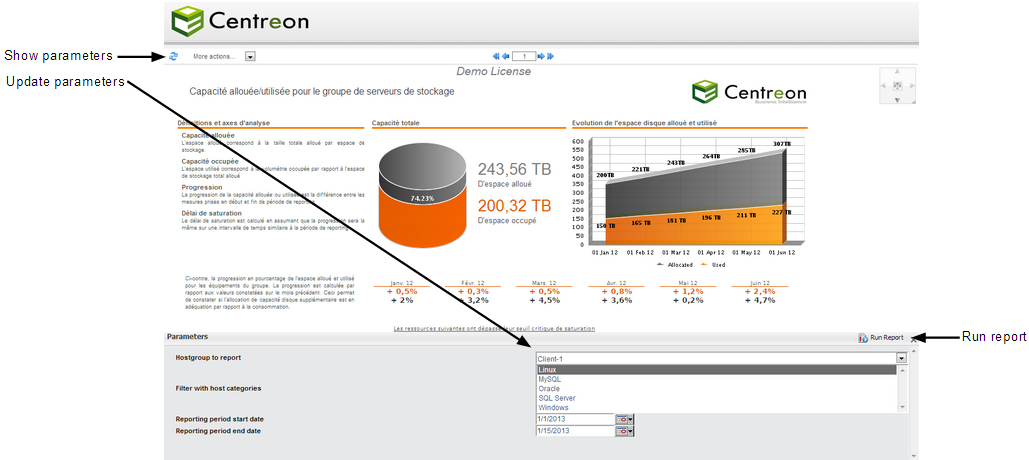This screenshot has width=1029, height=460.
Task: Click the saturation threshold resources link
Action: (494, 328)
